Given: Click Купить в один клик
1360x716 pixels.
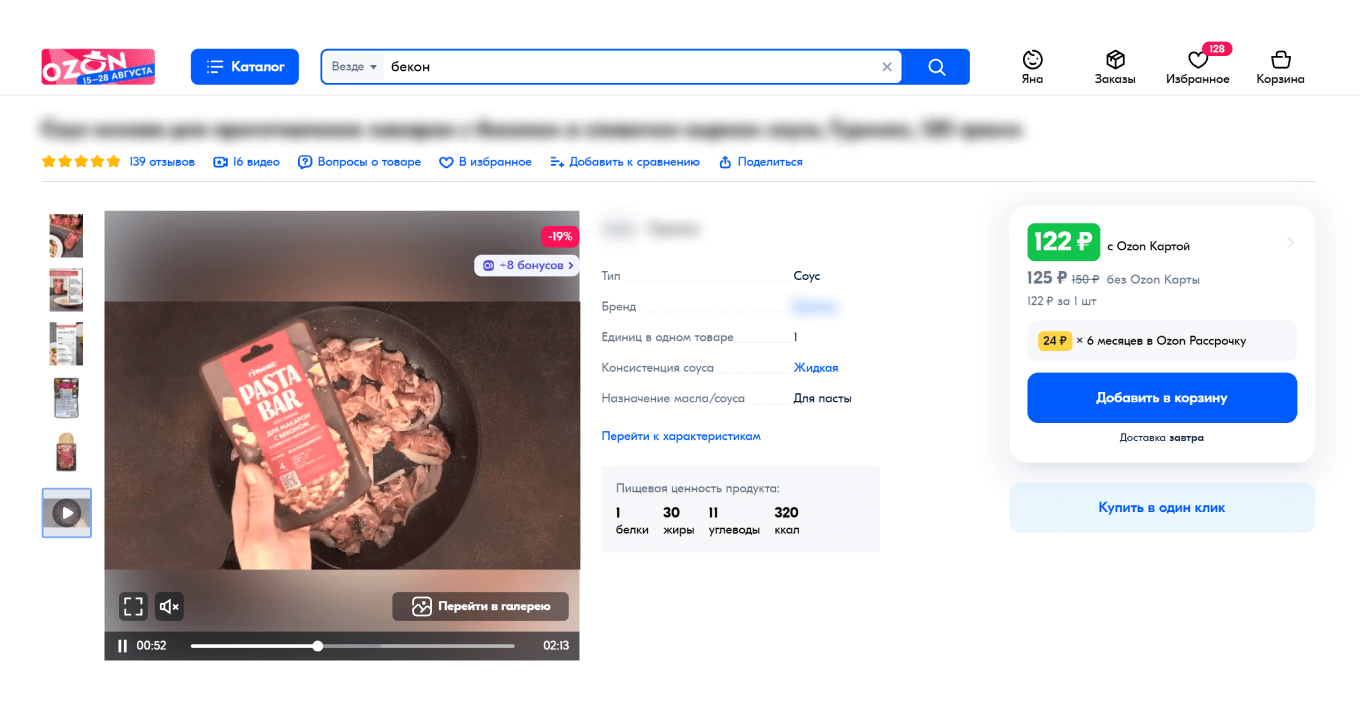Looking at the screenshot, I should point(1162,508).
